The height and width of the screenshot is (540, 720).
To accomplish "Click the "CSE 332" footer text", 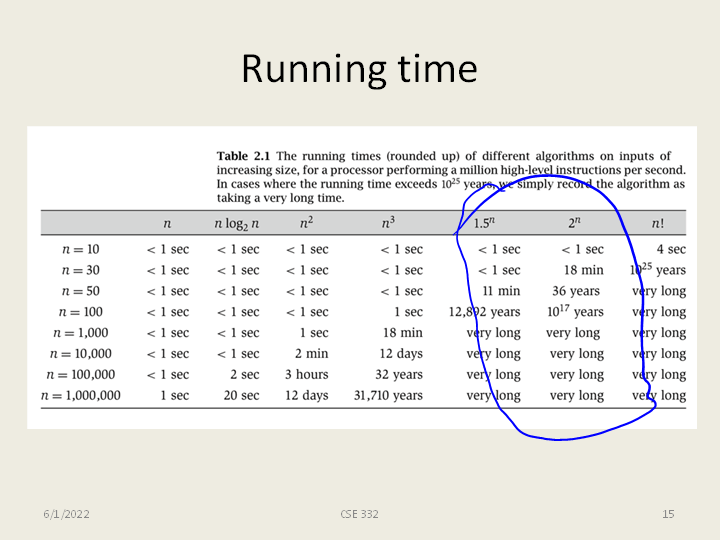I will pos(359,514).
